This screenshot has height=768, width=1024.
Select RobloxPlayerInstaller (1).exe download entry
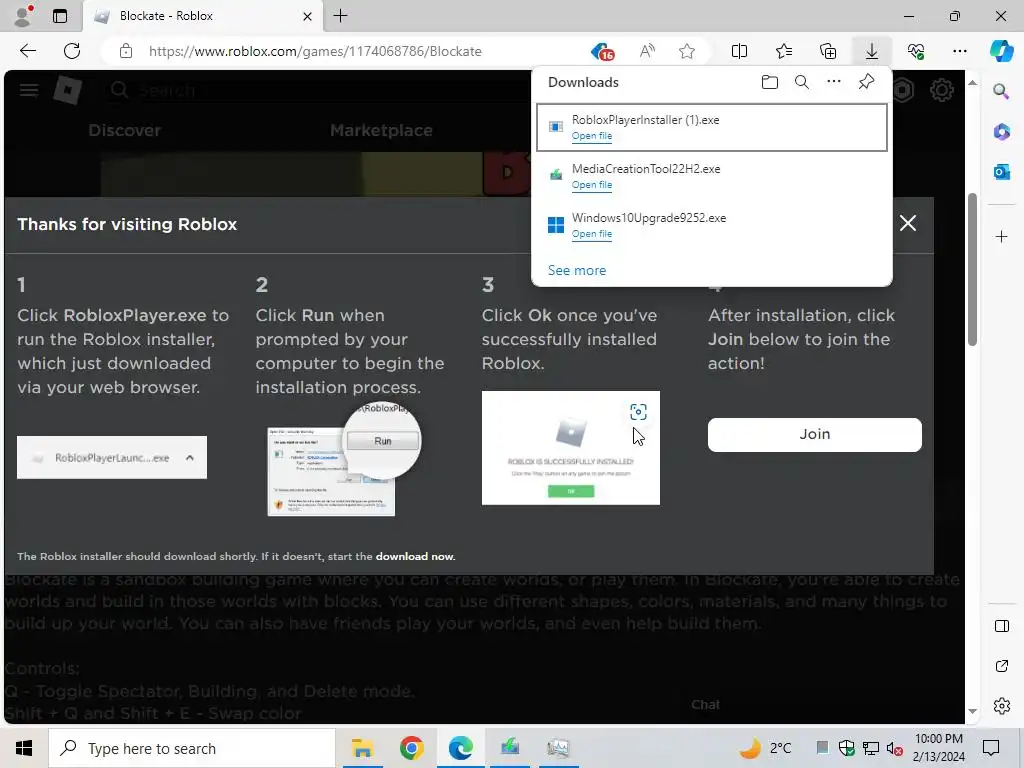tap(712, 127)
